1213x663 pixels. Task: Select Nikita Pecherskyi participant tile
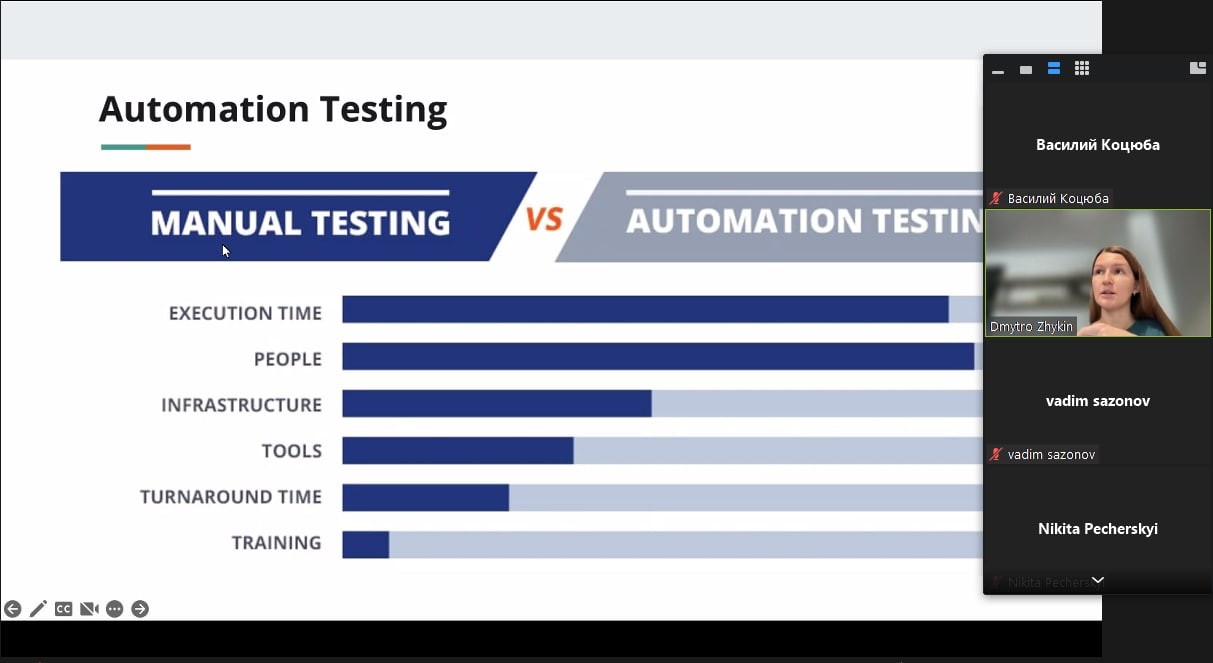(x=1097, y=529)
